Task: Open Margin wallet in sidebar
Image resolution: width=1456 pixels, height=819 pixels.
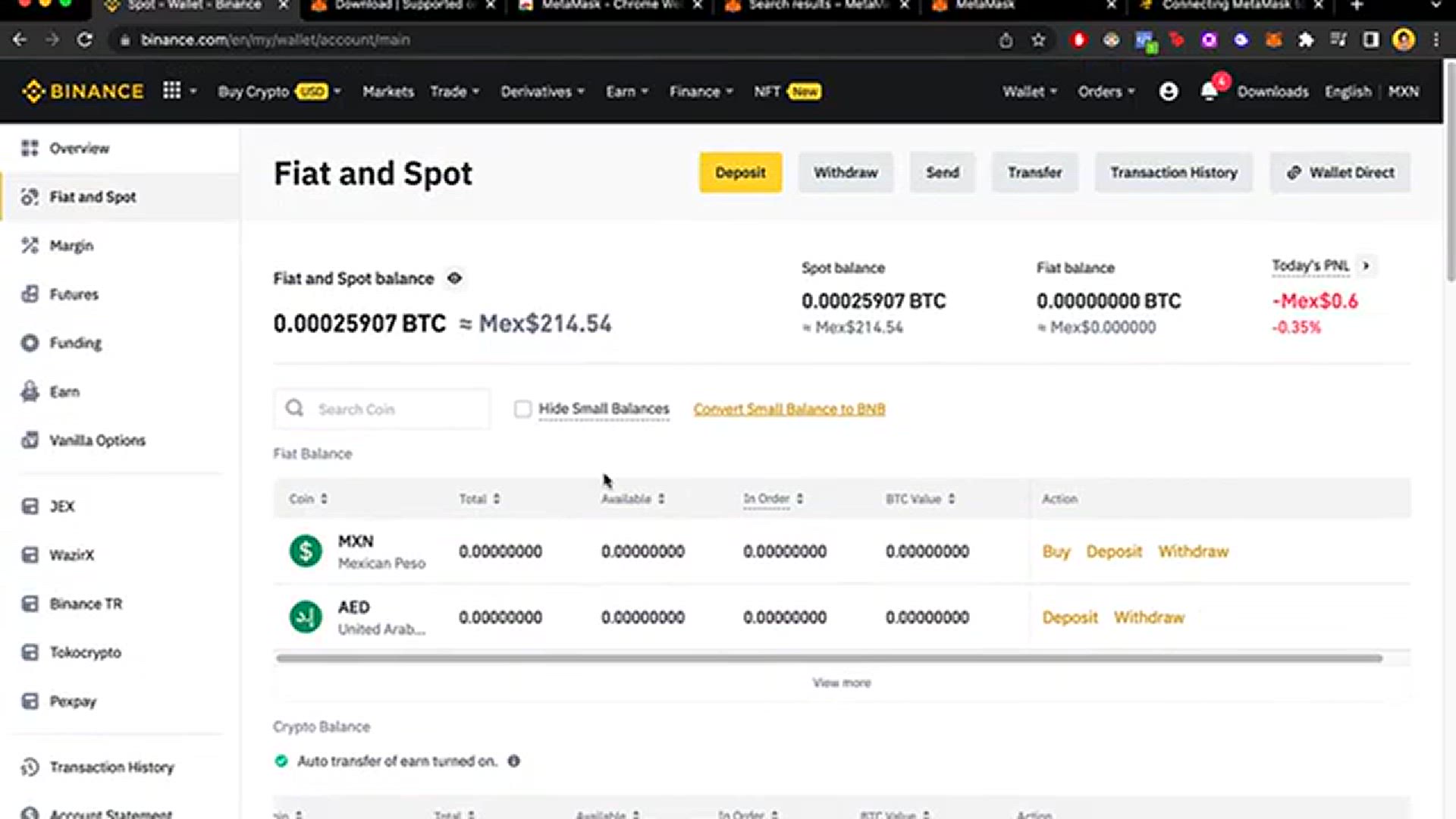Action: tap(71, 246)
